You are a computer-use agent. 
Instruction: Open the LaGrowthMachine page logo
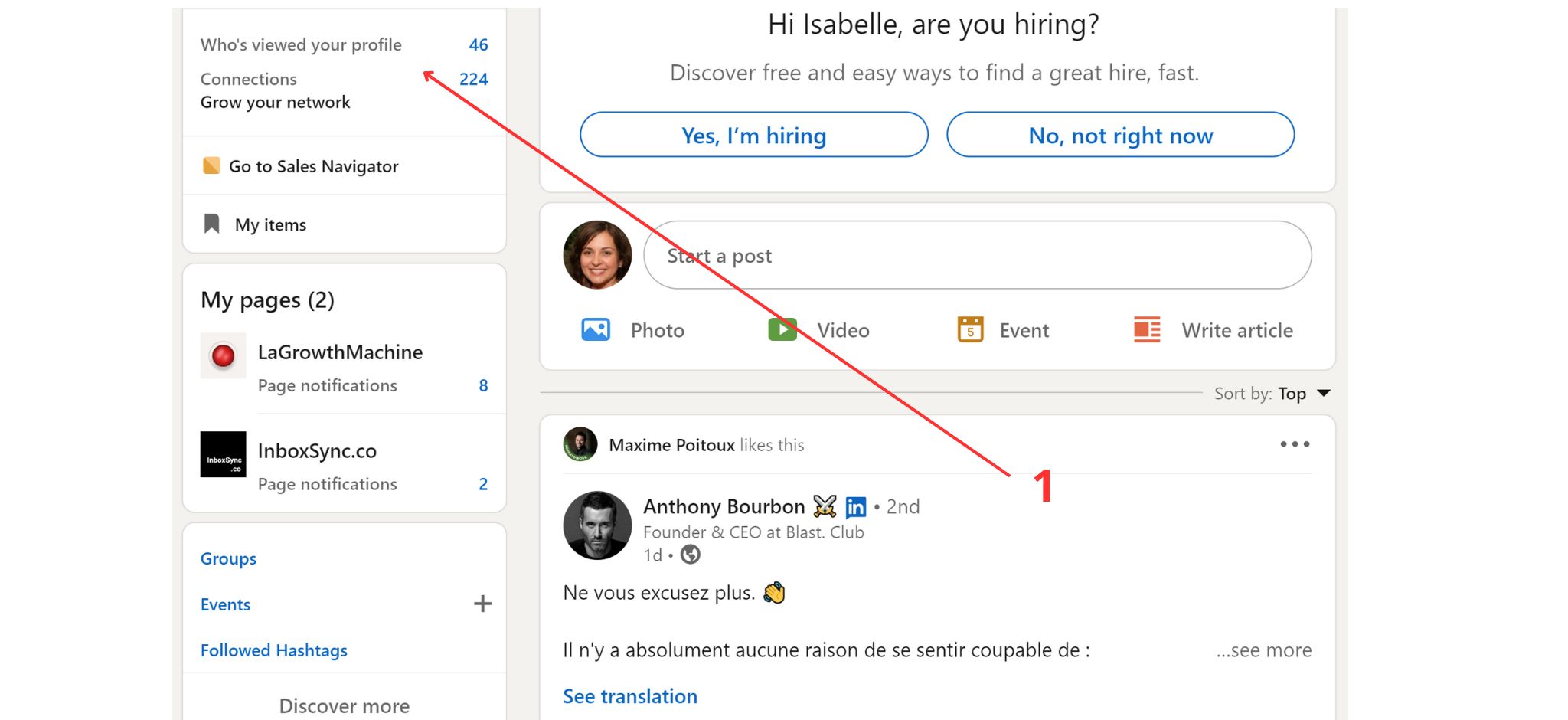223,355
